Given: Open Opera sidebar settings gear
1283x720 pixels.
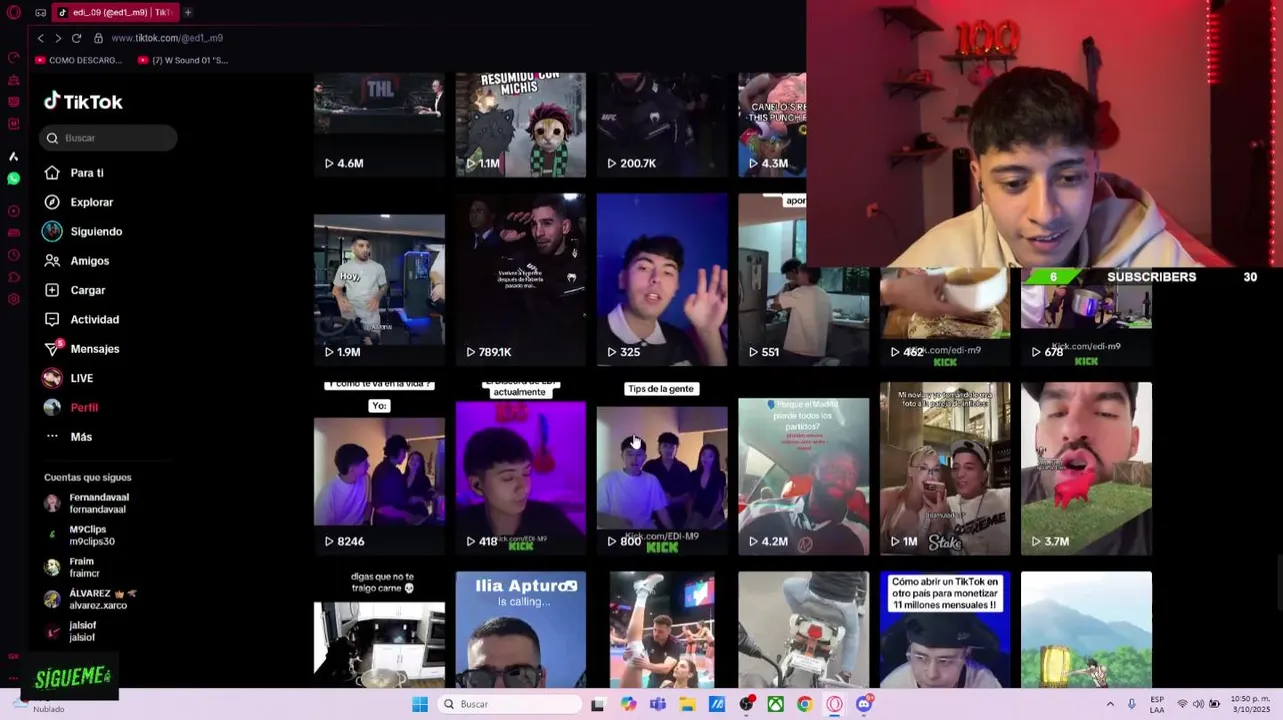Looking at the screenshot, I should click(13, 299).
